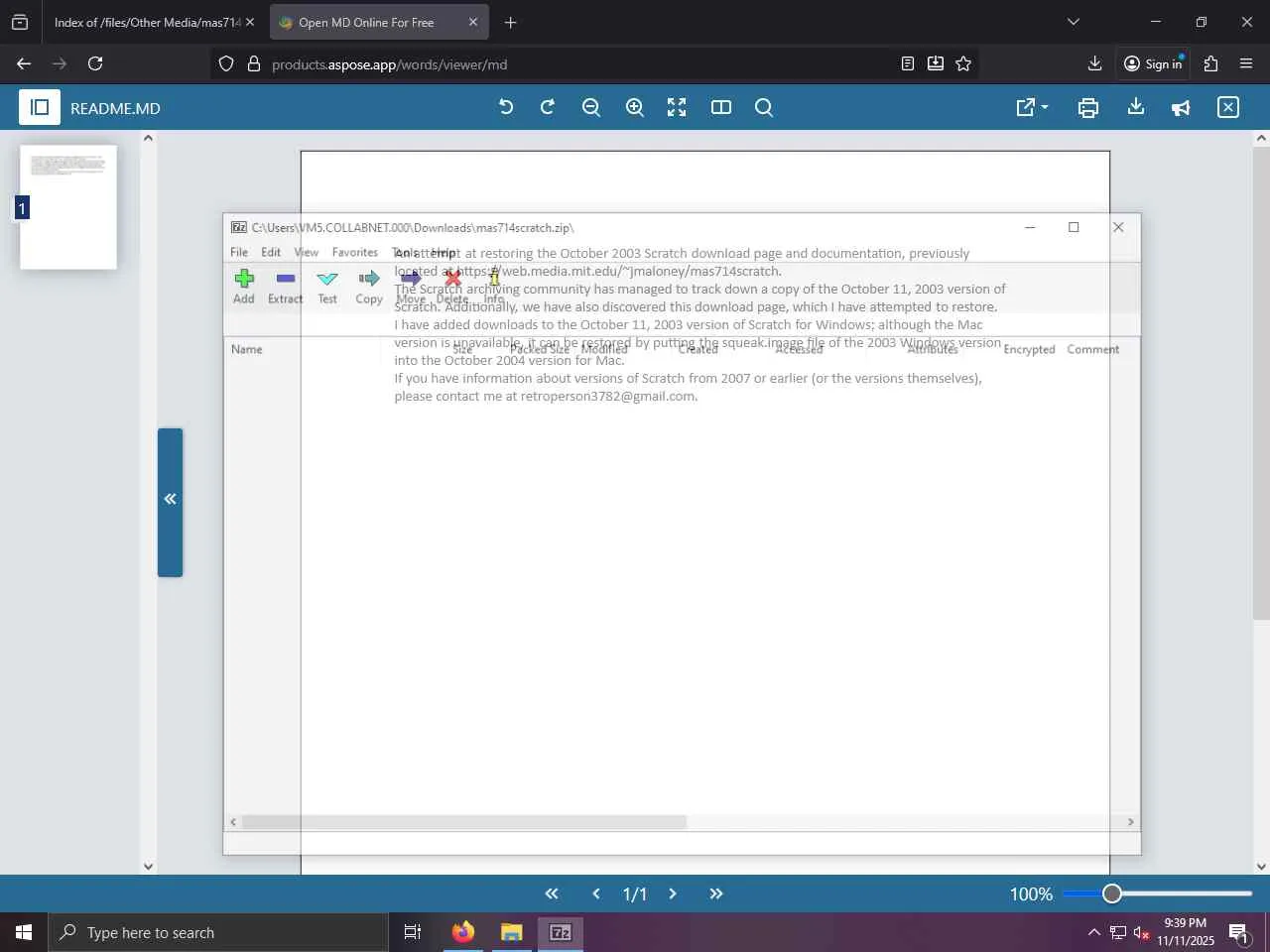1270x952 pixels.
Task: Click Add in the 7-Zip toolbar
Action: [244, 287]
